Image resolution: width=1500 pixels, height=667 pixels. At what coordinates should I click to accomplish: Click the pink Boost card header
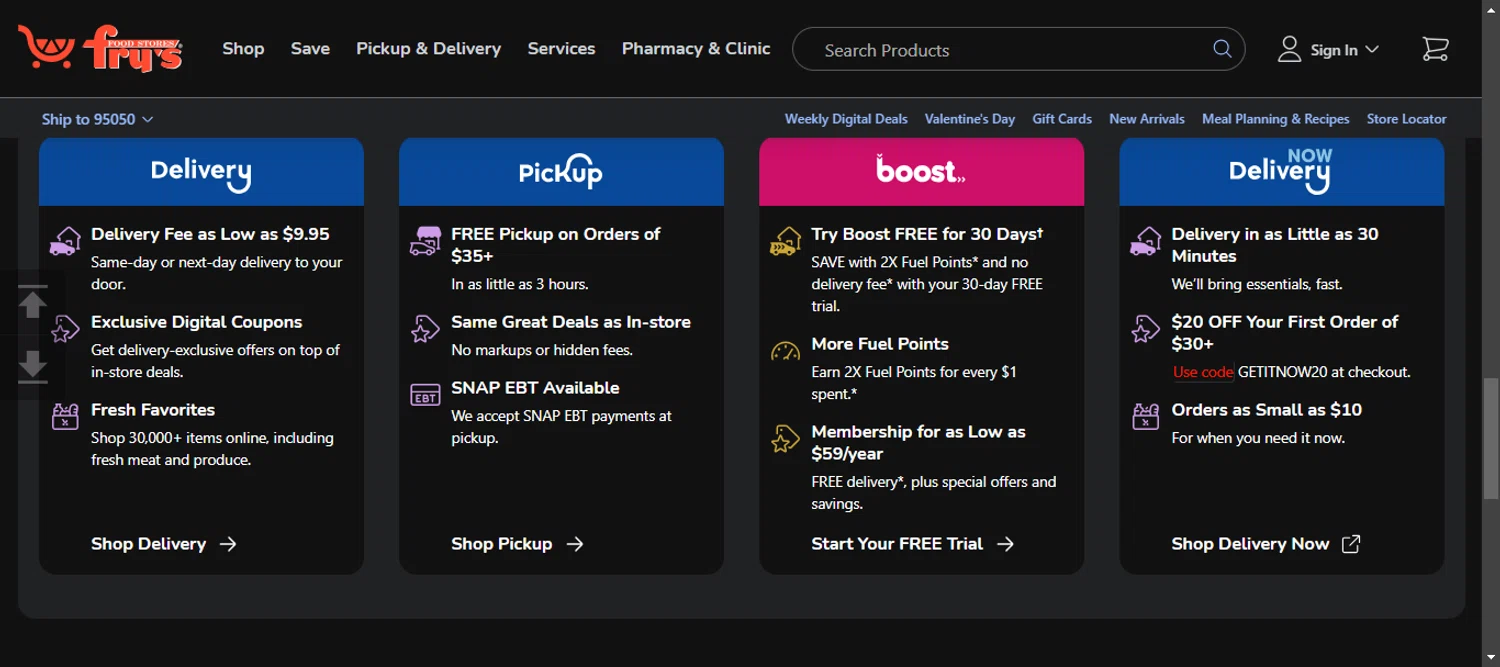[x=921, y=172]
